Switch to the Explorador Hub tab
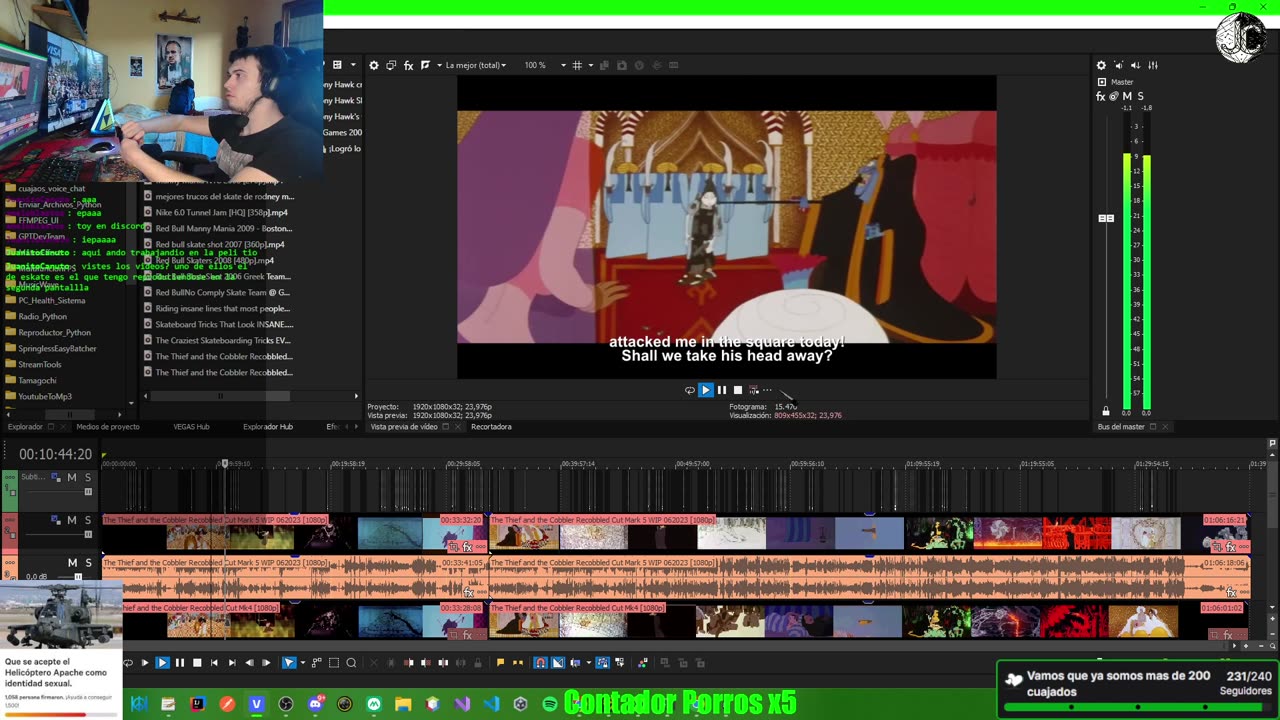Viewport: 1280px width, 720px height. pyautogui.click(x=268, y=427)
